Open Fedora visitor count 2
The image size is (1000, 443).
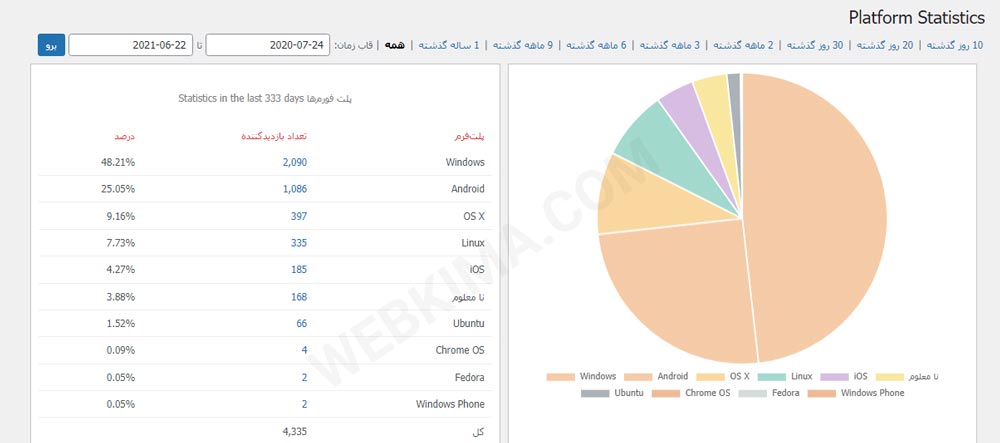304,378
